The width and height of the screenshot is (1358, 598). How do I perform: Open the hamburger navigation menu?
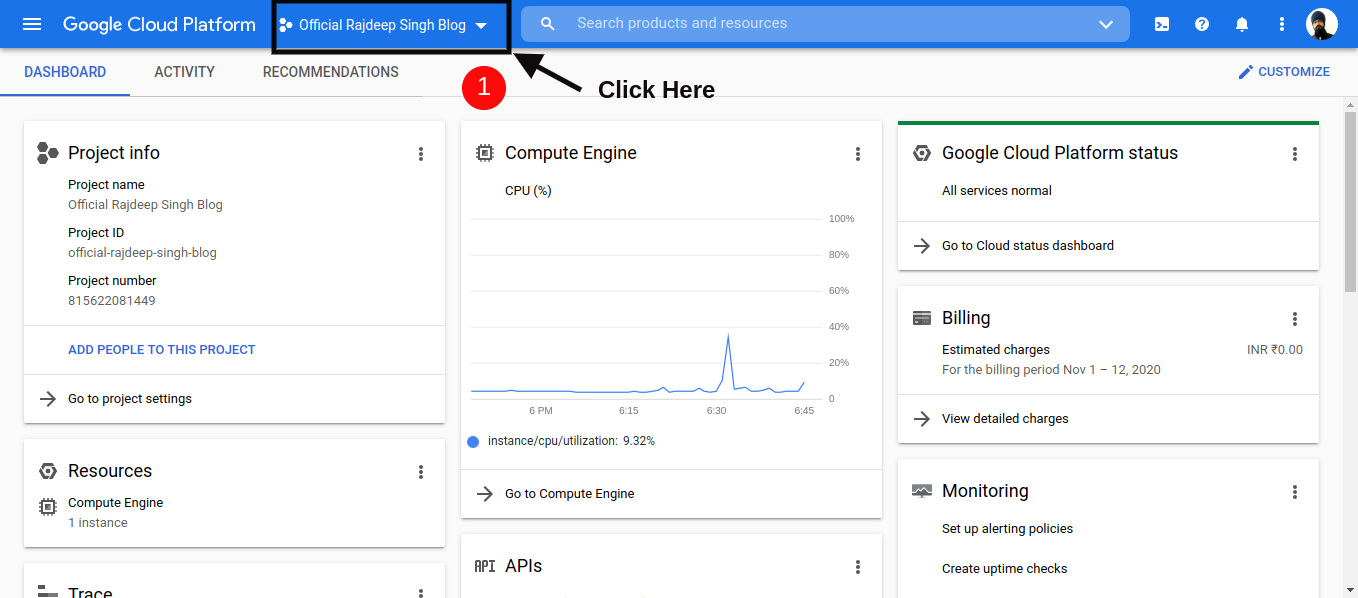pyautogui.click(x=32, y=24)
